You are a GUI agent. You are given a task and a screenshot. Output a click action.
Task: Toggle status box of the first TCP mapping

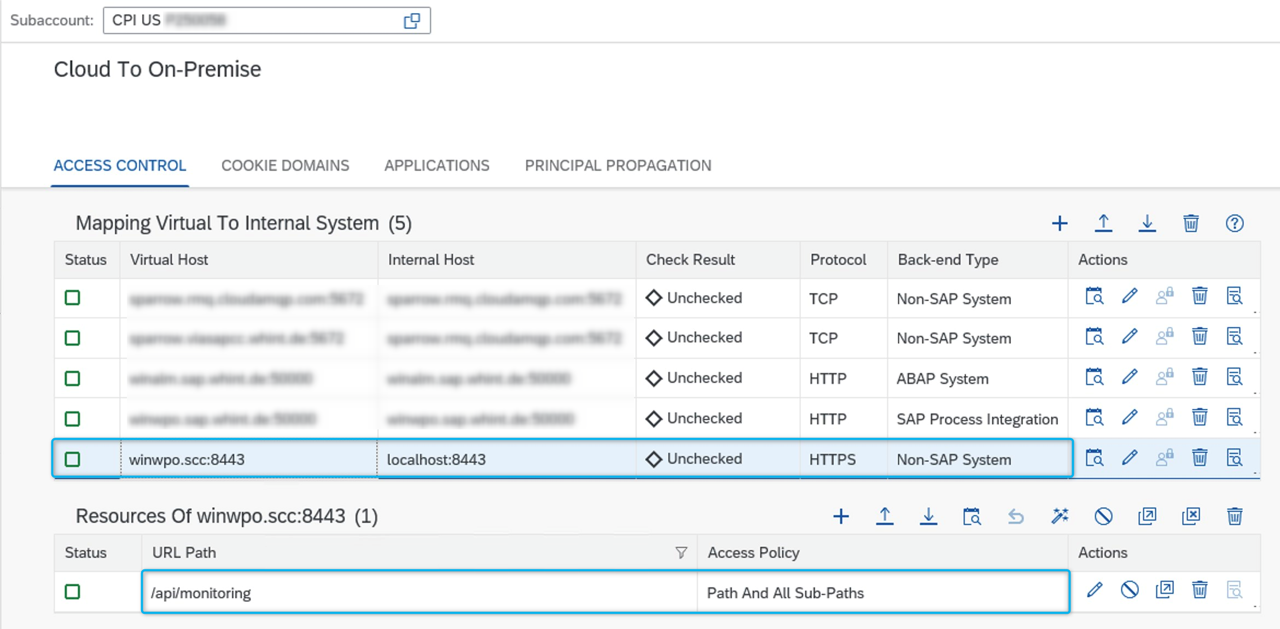click(72, 298)
